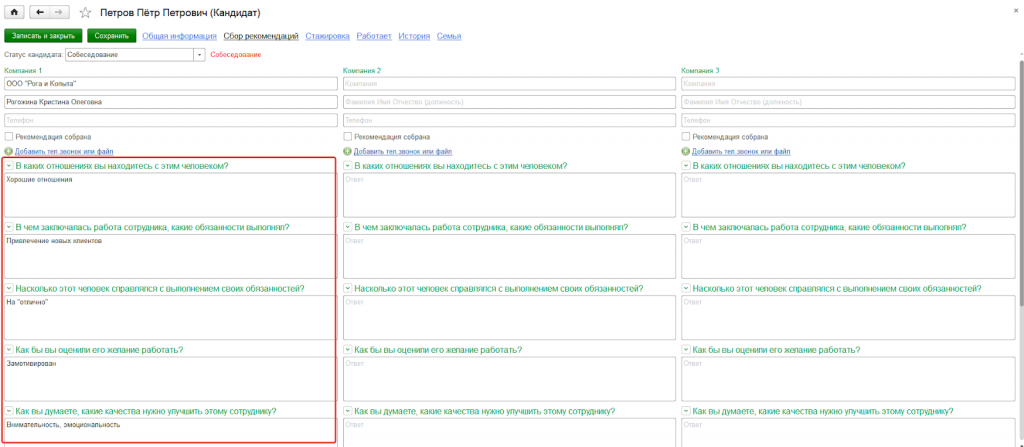Image resolution: width=1024 pixels, height=447 pixels.
Task: Tick Рекомендация собрана for Компания 3
Action: pyautogui.click(x=686, y=137)
